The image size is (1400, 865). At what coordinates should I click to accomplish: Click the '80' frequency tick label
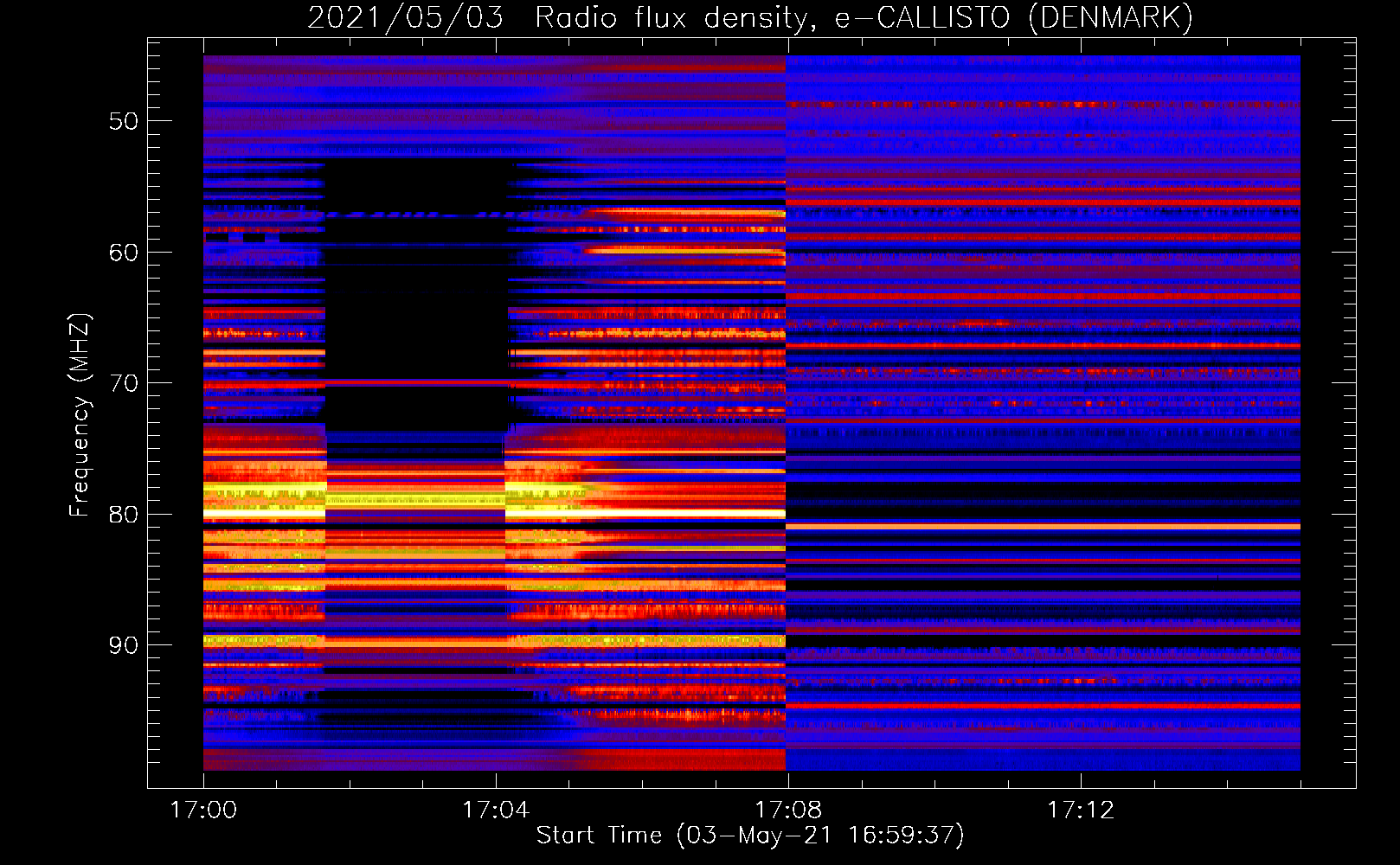123,515
